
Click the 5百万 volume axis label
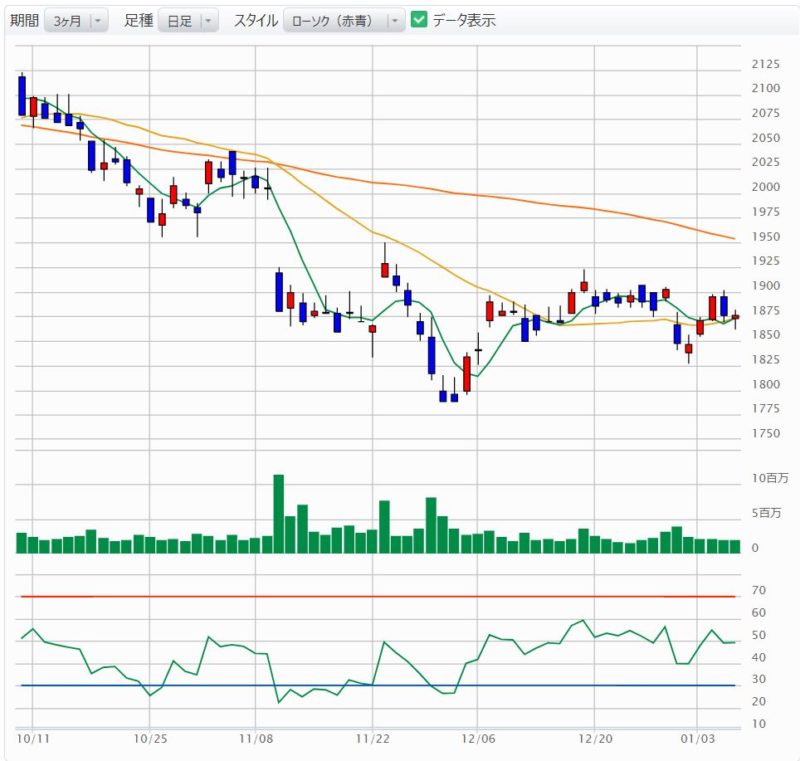pyautogui.click(x=766, y=513)
